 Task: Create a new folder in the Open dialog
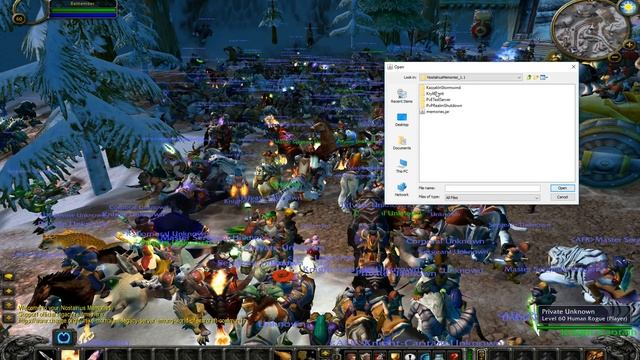coord(536,77)
